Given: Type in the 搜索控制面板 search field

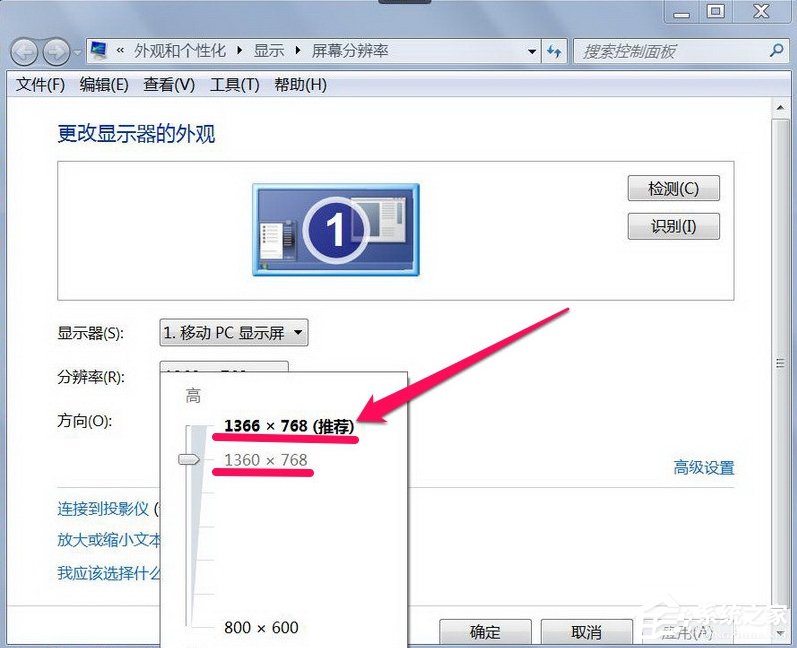Looking at the screenshot, I should coord(670,51).
